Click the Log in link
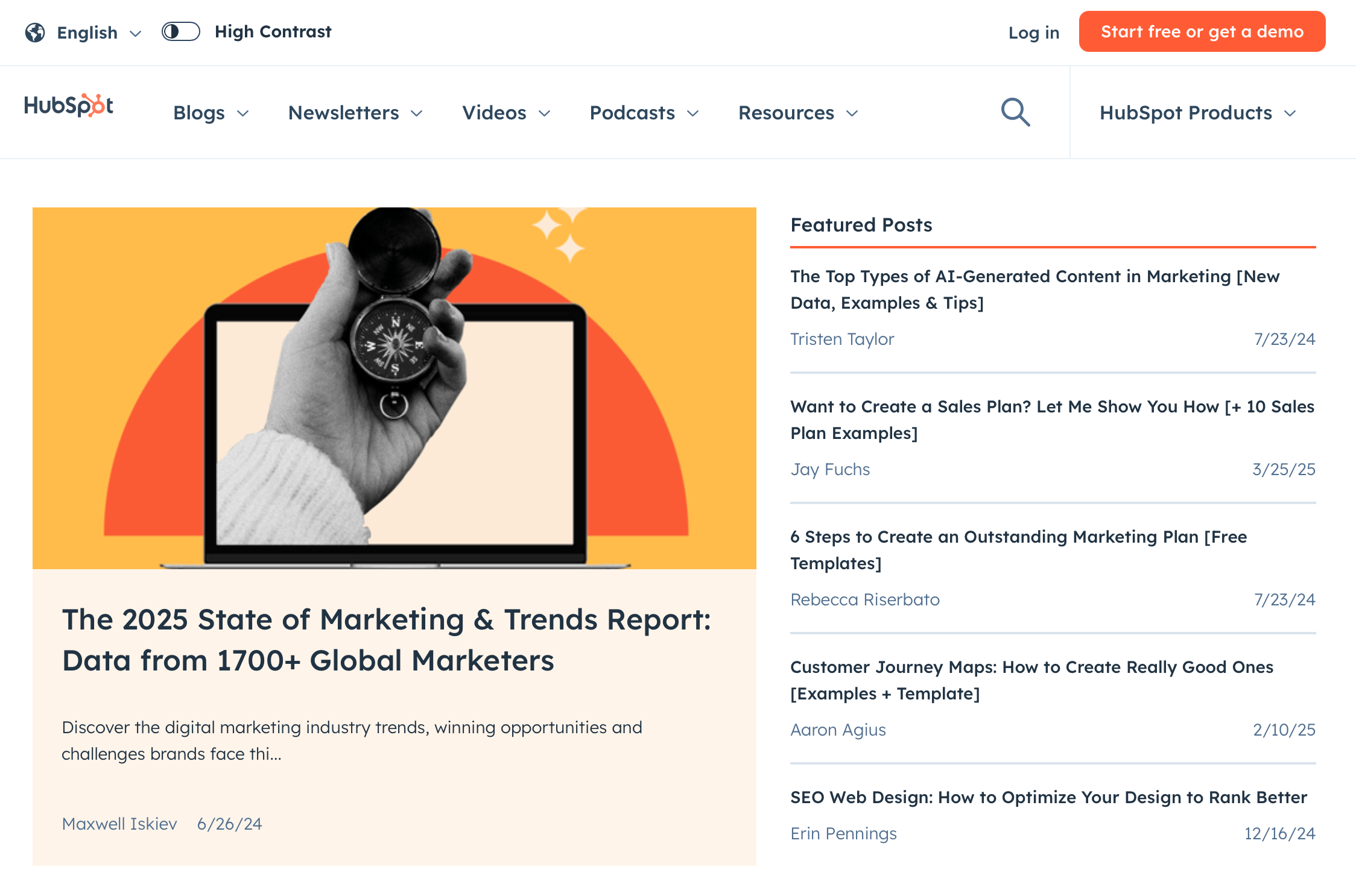 tap(1033, 33)
